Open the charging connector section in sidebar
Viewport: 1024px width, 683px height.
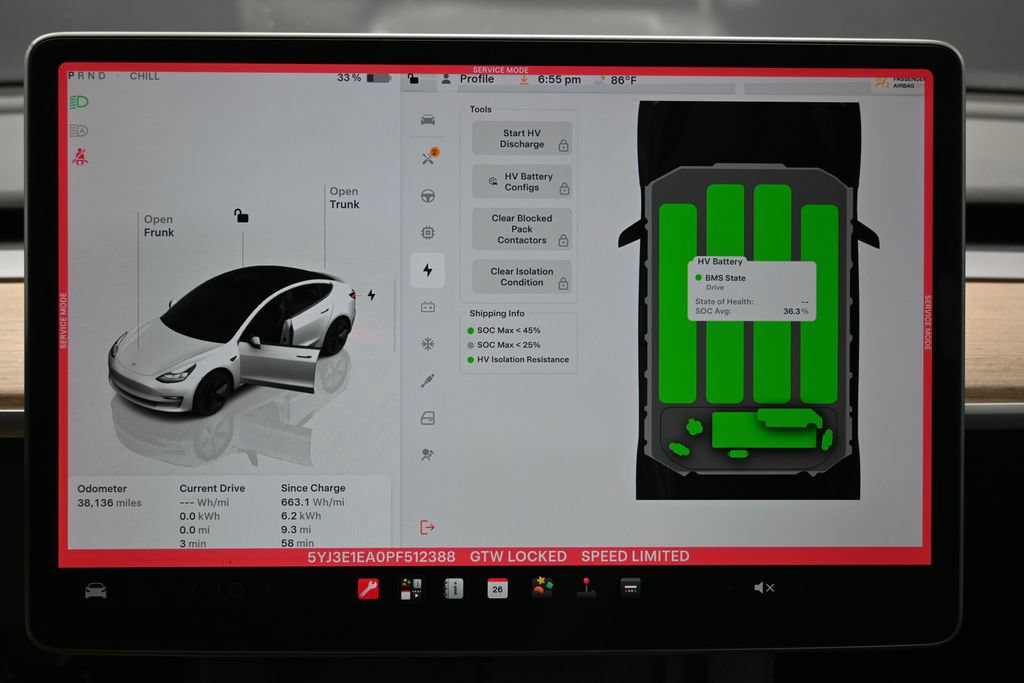[428, 381]
